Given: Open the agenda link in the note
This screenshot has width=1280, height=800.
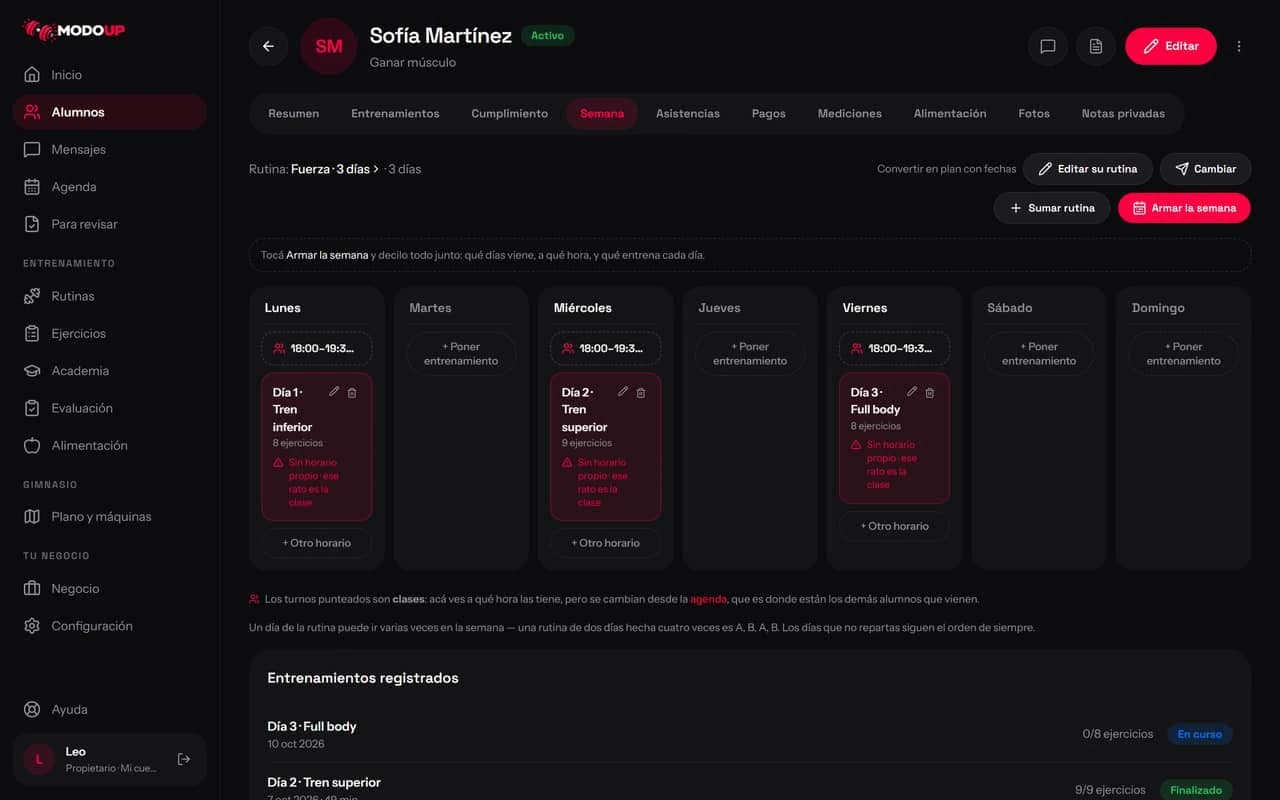Looking at the screenshot, I should pyautogui.click(x=709, y=599).
